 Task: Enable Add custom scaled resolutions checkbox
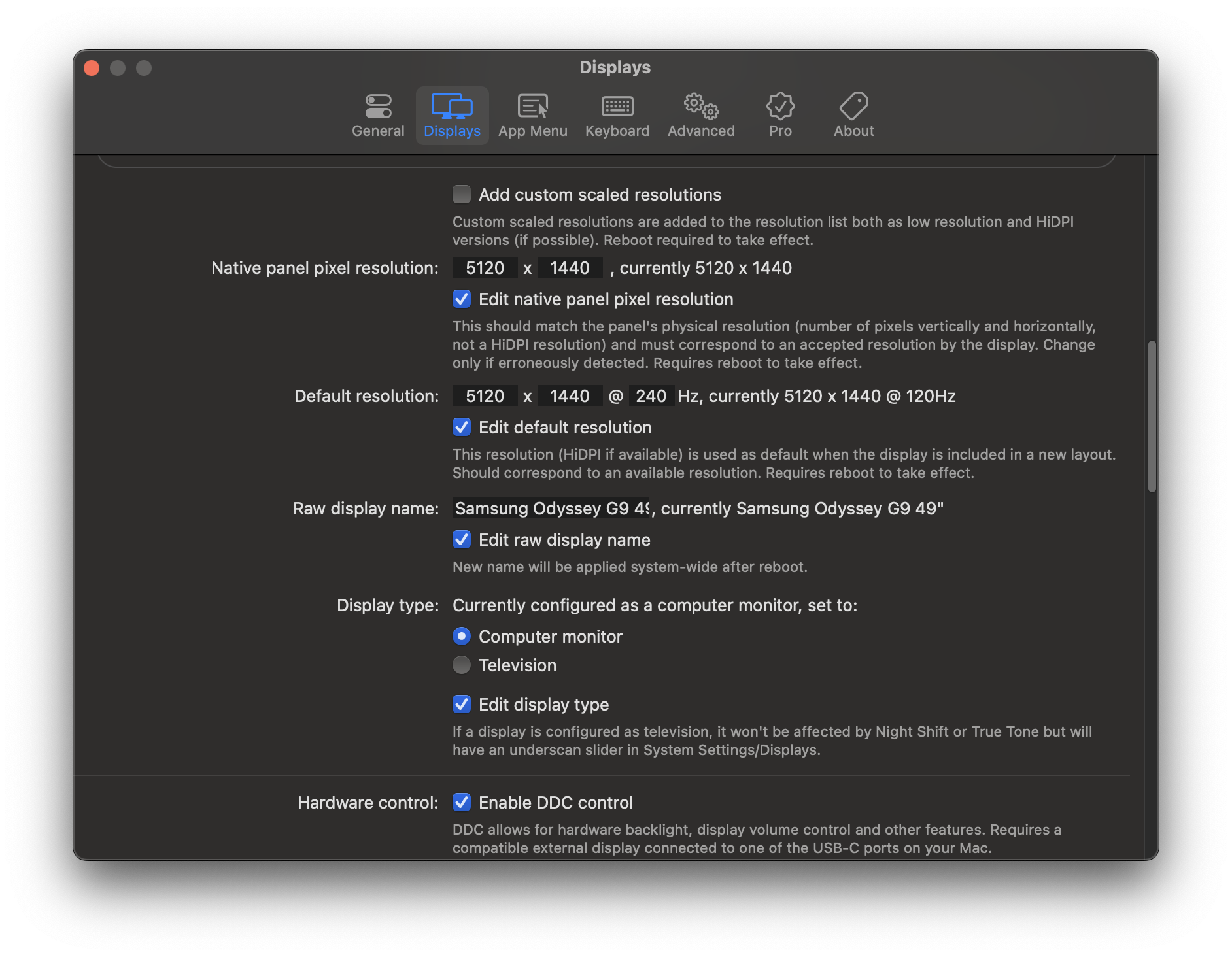[x=462, y=194]
